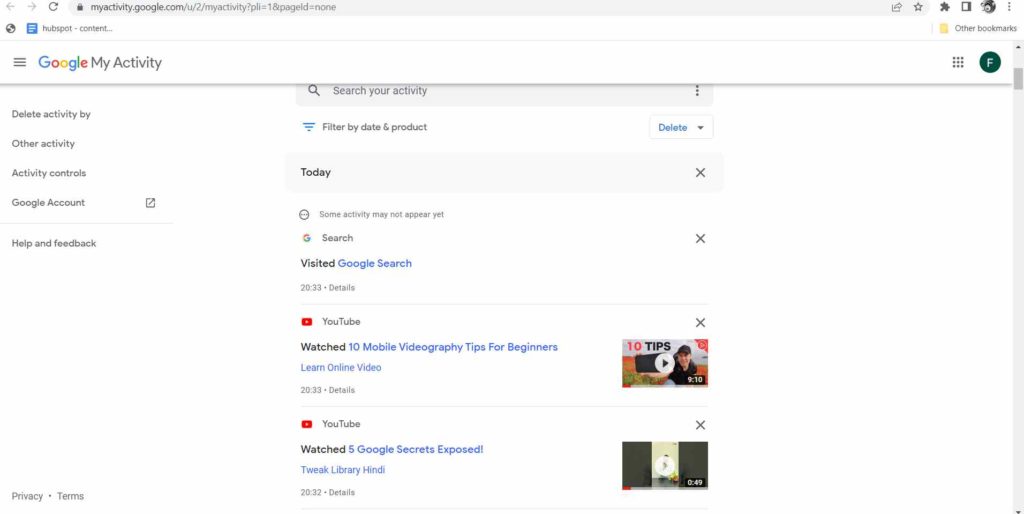Open Details for 5 Google Secrets entry
Screen dimensions: 1024x514
342,492
